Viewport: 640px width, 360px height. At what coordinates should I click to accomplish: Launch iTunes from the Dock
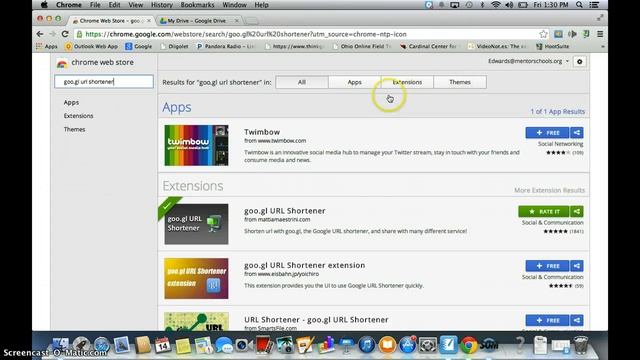point(367,345)
